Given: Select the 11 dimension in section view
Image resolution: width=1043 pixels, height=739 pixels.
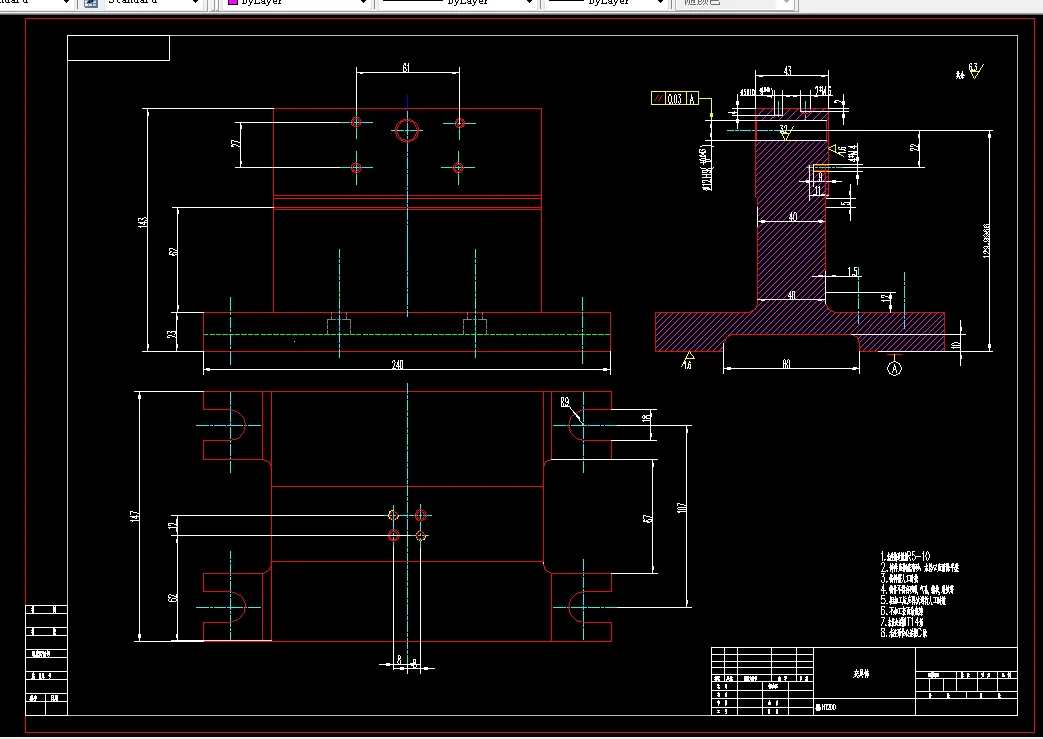Looking at the screenshot, I should click(x=818, y=192).
